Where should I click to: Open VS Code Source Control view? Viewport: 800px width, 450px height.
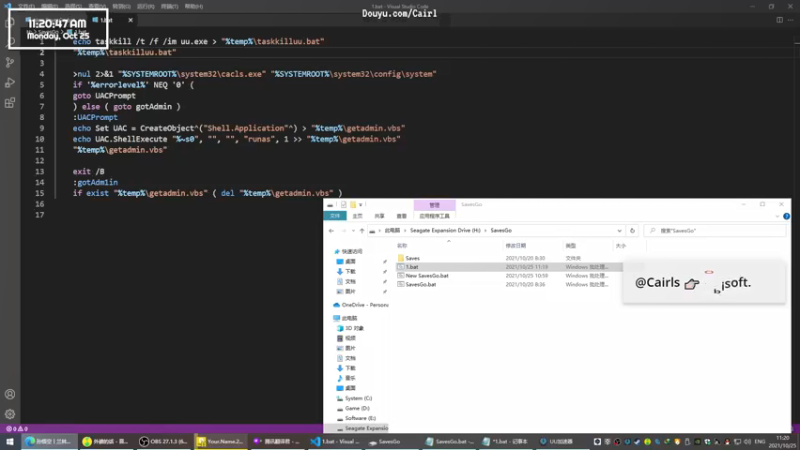coord(10,62)
